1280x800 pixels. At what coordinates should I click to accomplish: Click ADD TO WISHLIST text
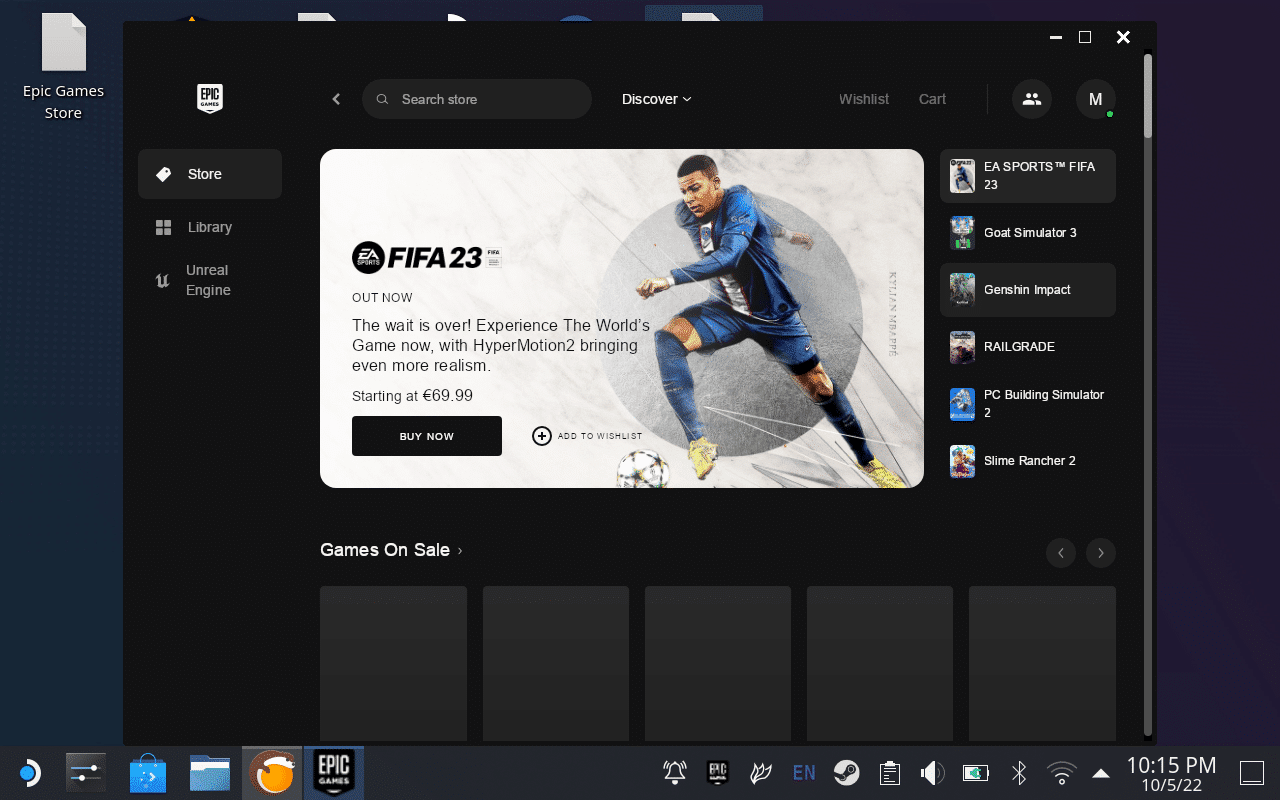(600, 436)
